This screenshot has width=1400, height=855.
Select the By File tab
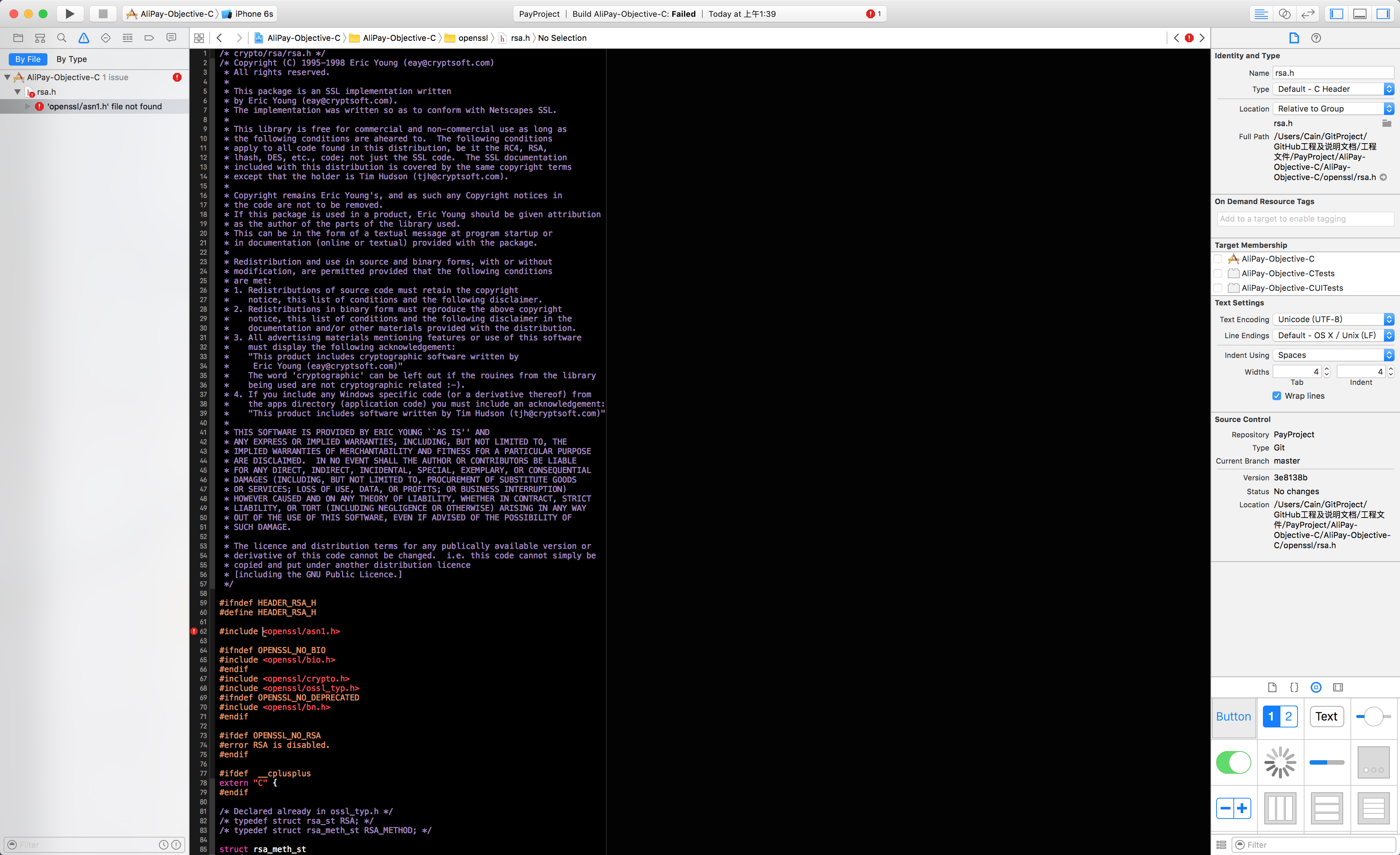(28, 59)
